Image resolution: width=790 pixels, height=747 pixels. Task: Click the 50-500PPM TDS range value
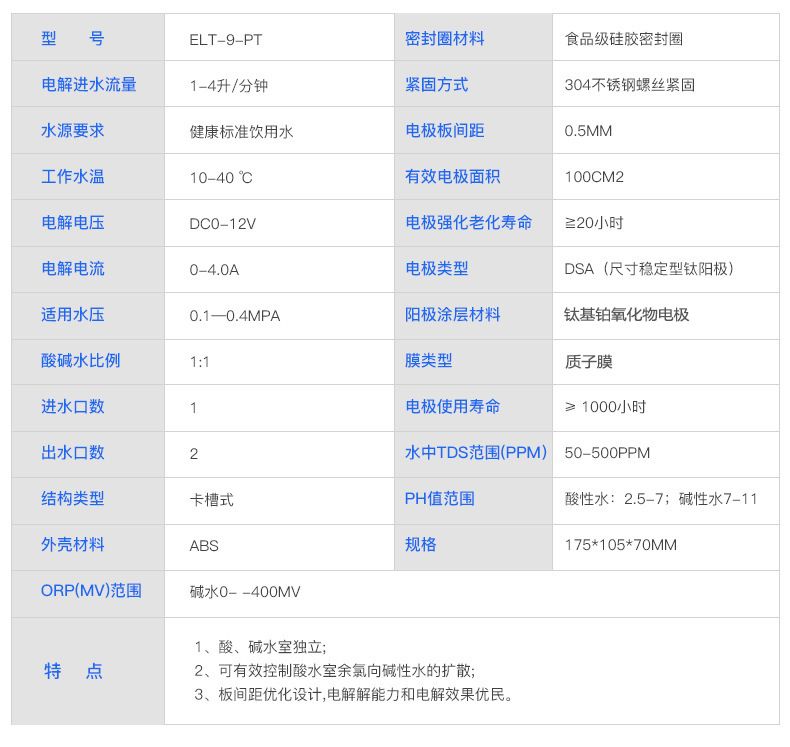[x=607, y=453]
